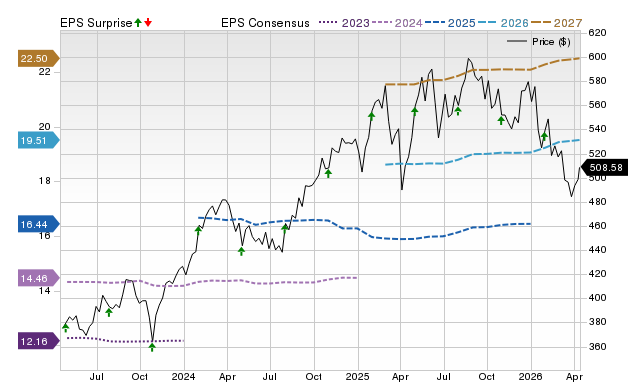Click the 20 label on the EPS axis
The image size is (640, 382).
[x=44, y=127]
